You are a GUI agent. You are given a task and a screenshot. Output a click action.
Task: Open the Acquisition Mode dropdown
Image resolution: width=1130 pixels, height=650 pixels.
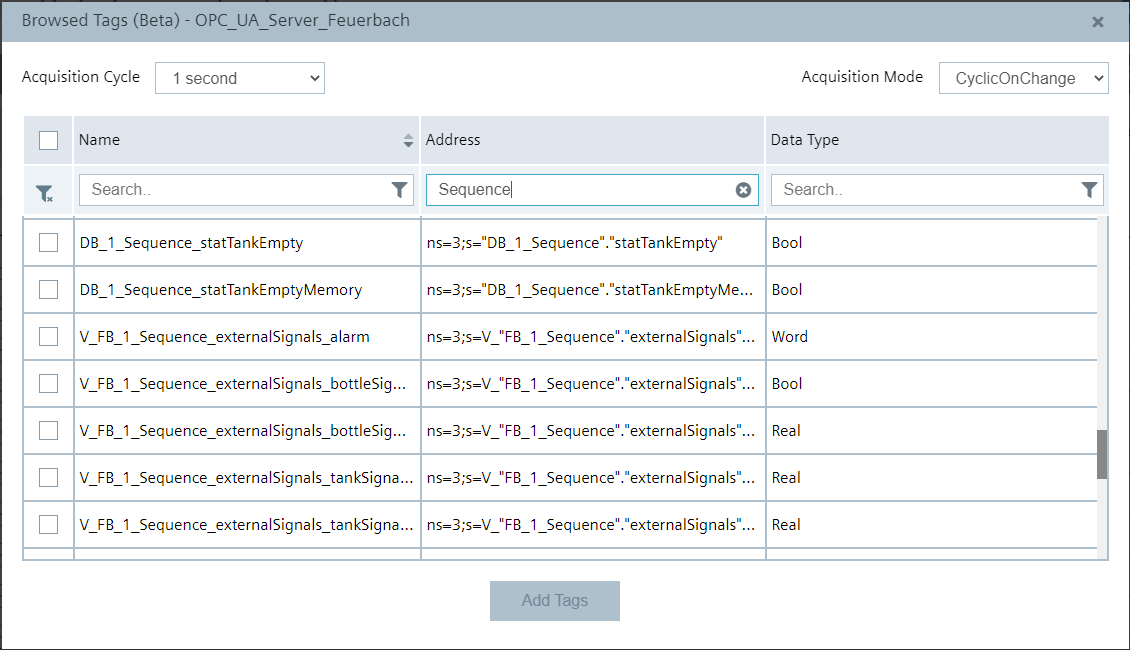coord(1023,77)
